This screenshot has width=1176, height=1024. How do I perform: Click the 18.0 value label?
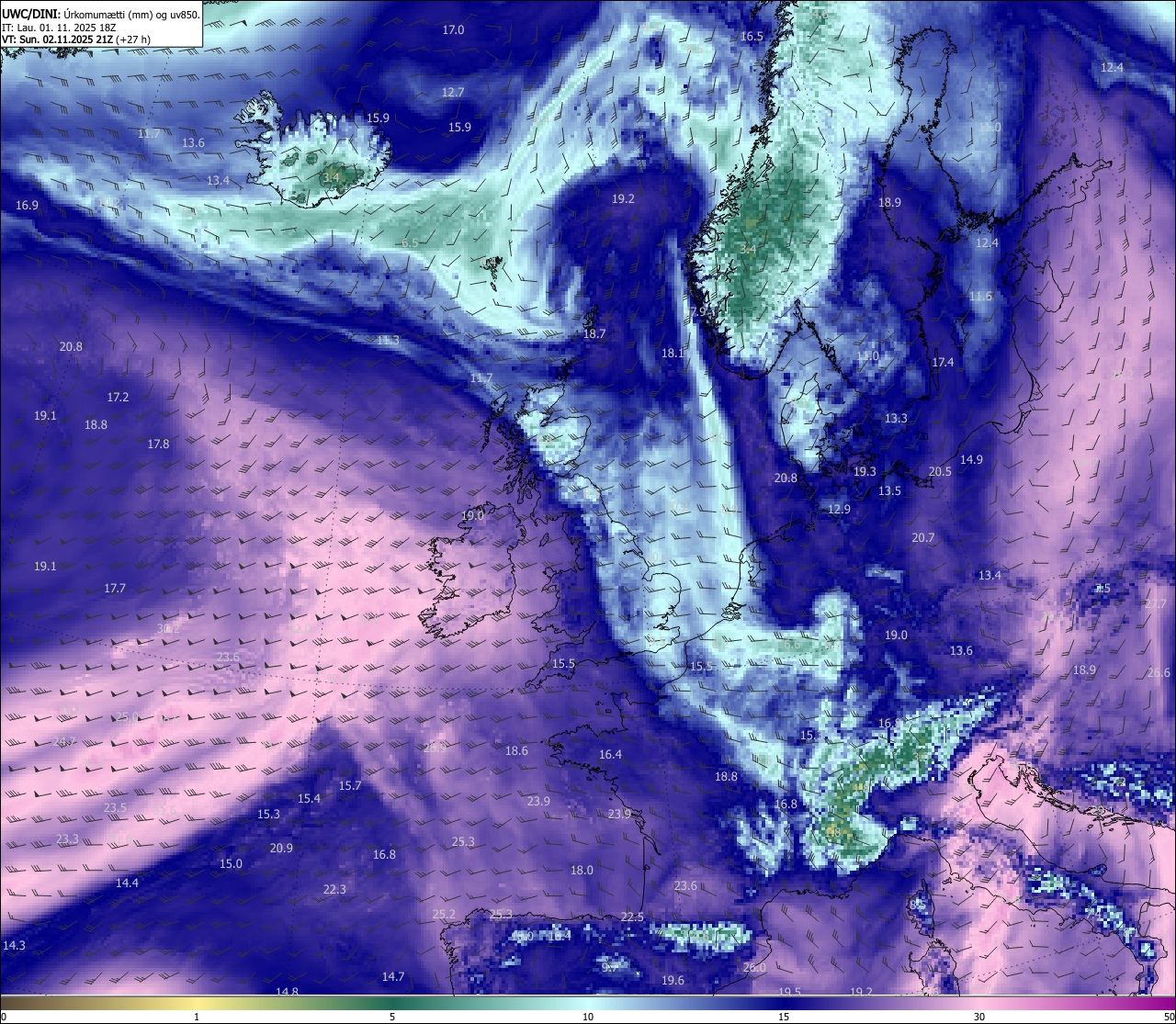click(582, 871)
